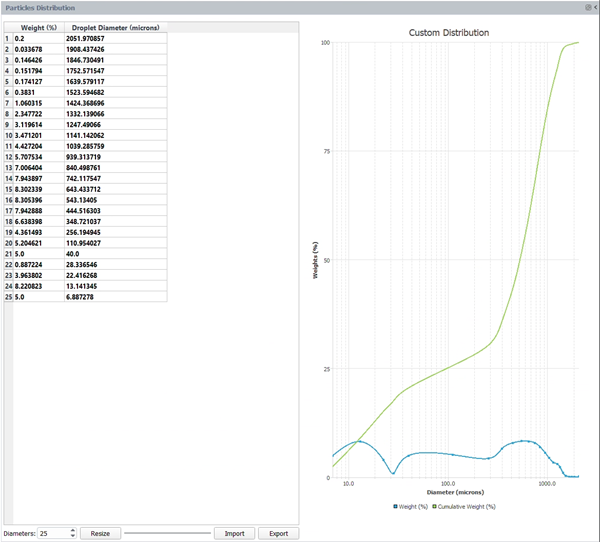Screen dimensions: 600x542
Task: Click the Resize button
Action: coord(100,534)
